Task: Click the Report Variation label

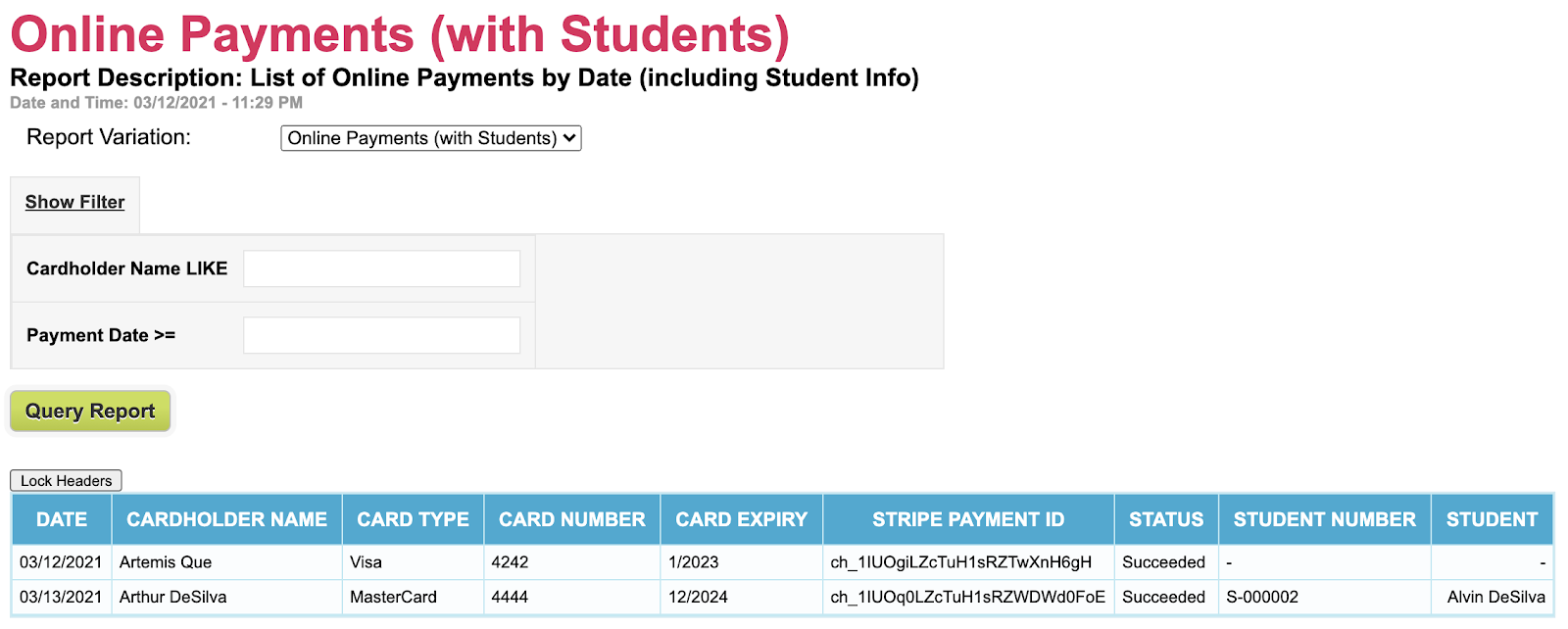Action: coord(109,137)
